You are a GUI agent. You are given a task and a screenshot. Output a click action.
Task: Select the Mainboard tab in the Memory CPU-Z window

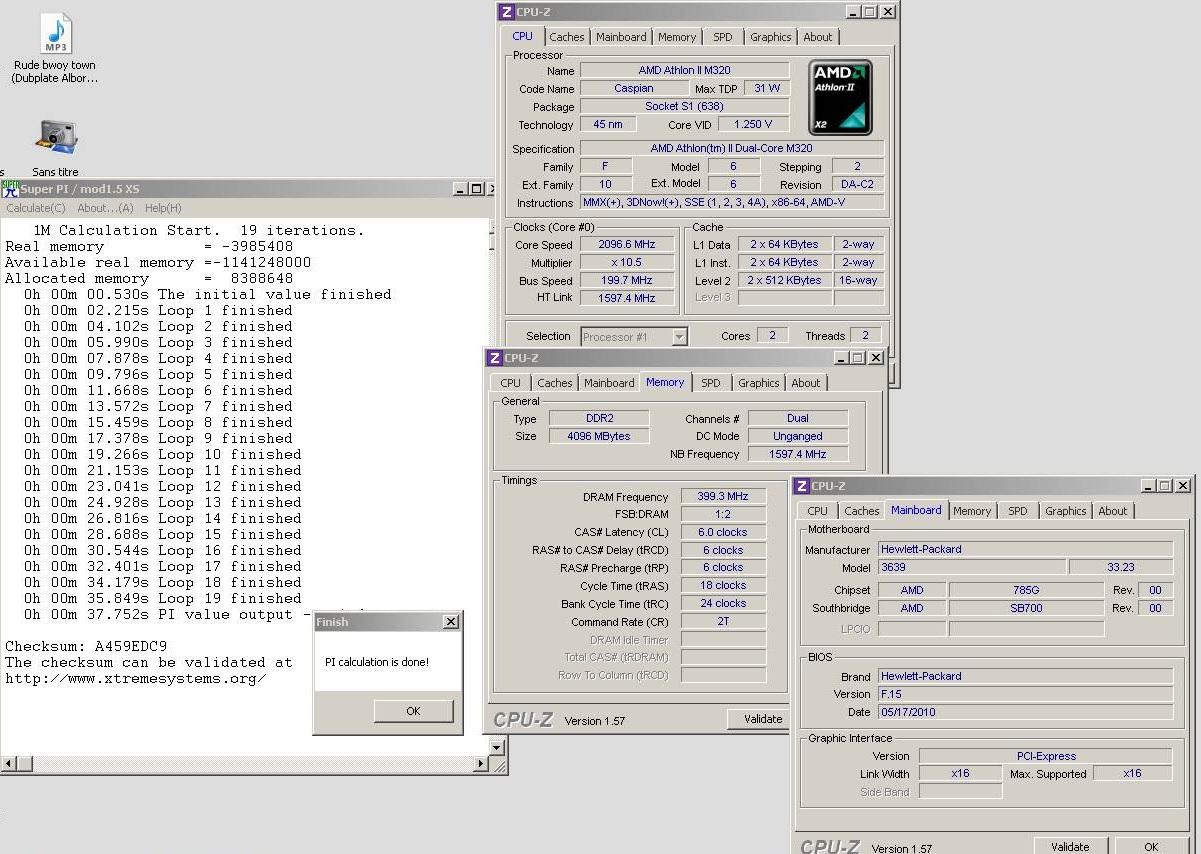[609, 383]
